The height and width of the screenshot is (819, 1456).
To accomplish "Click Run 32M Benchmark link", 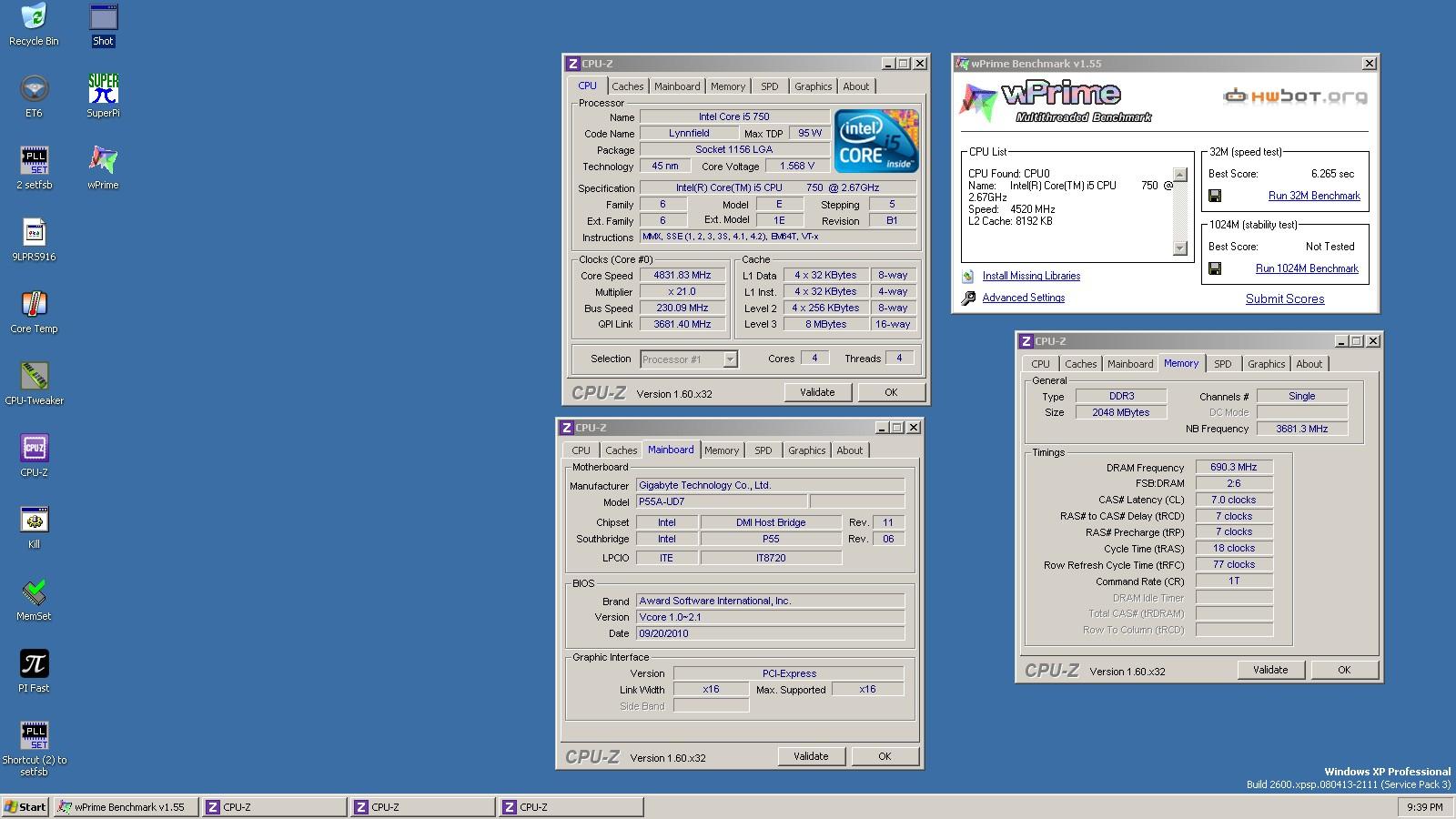I will pyautogui.click(x=1314, y=196).
